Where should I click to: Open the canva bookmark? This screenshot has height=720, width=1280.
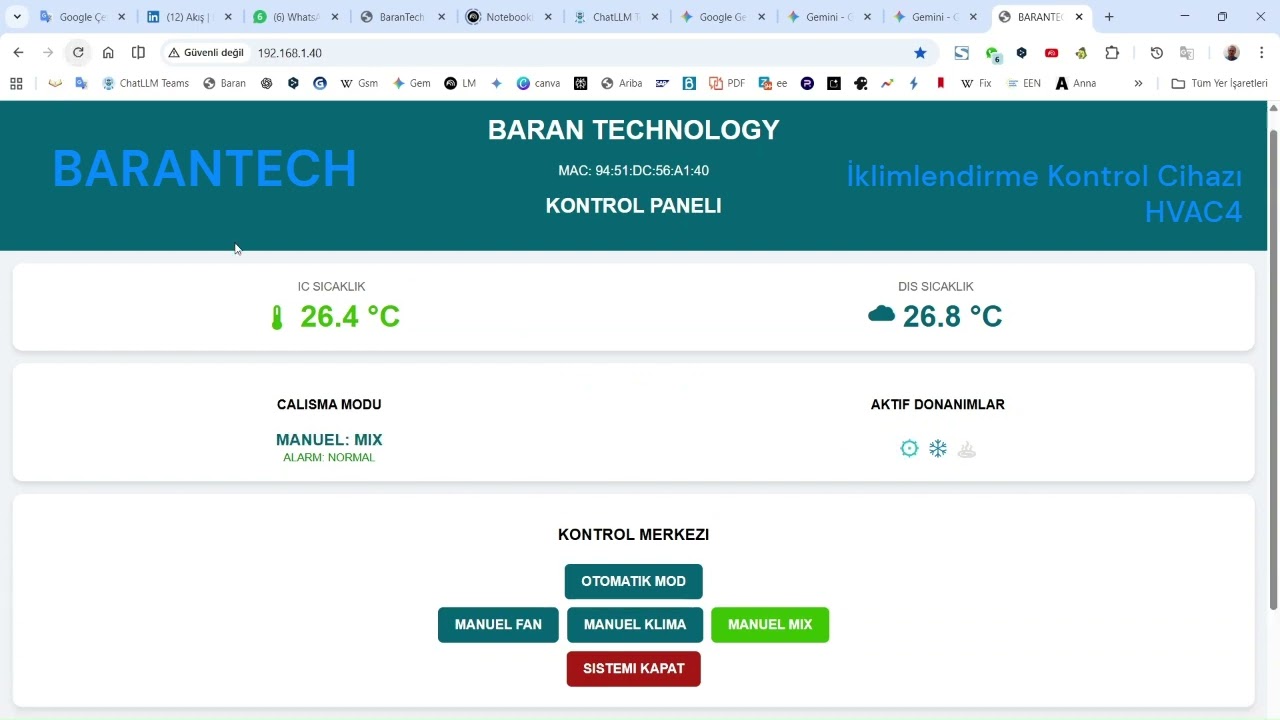(538, 84)
